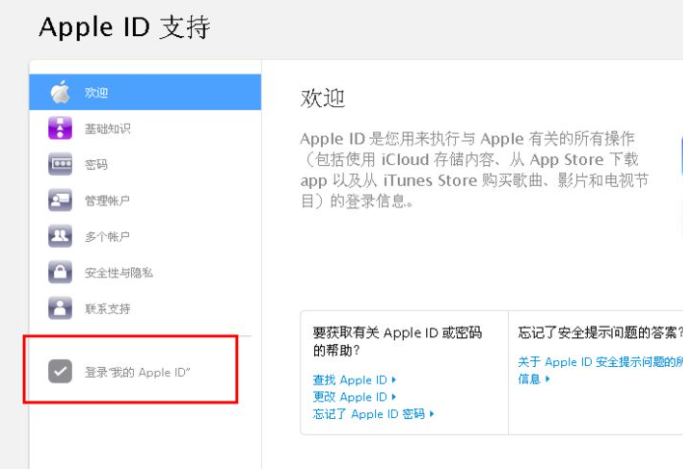The height and width of the screenshot is (469, 683).
Task: Click the 多个帐户 two-people icon
Action: click(x=61, y=237)
